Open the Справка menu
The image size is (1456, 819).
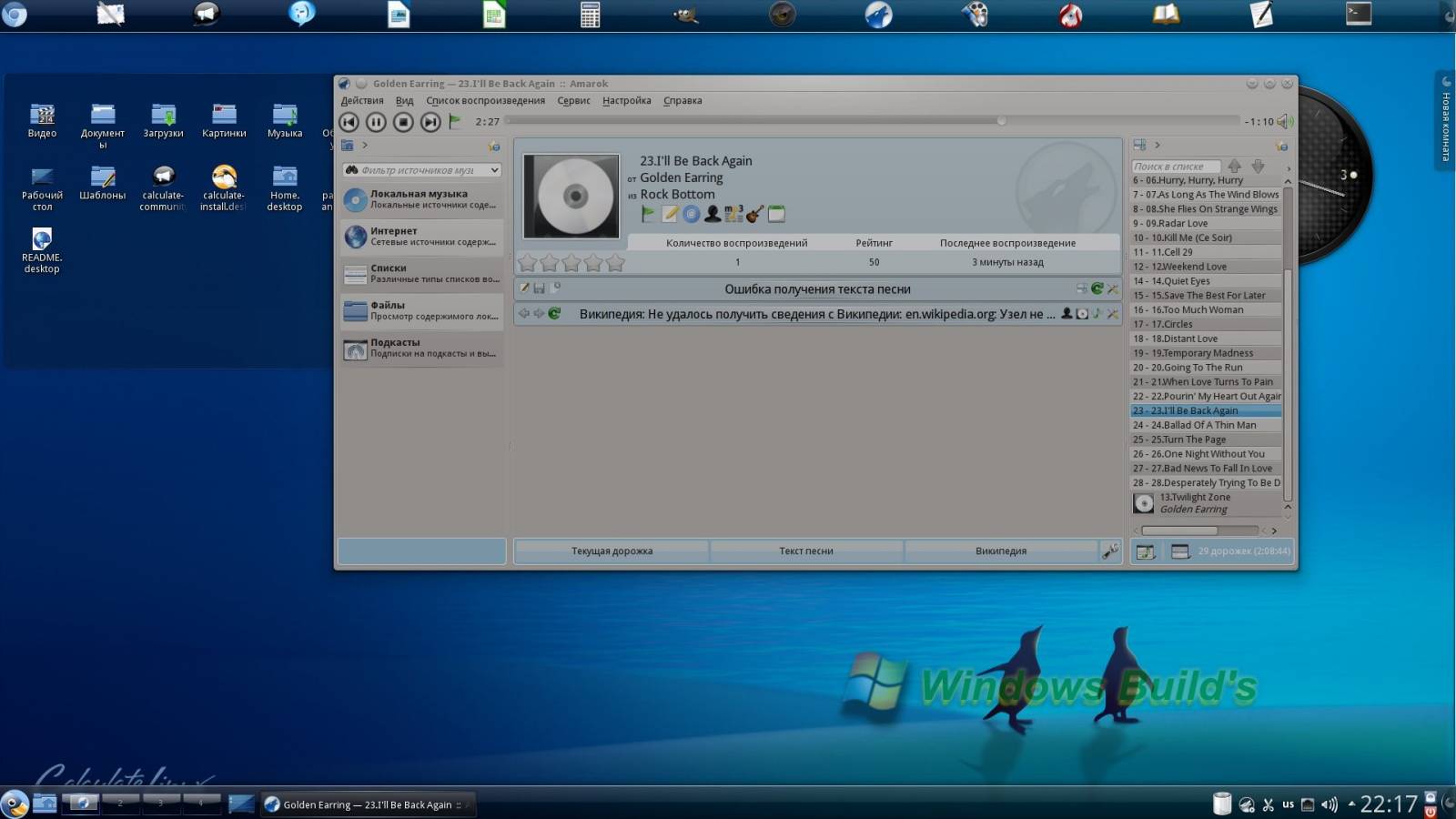[x=682, y=101]
